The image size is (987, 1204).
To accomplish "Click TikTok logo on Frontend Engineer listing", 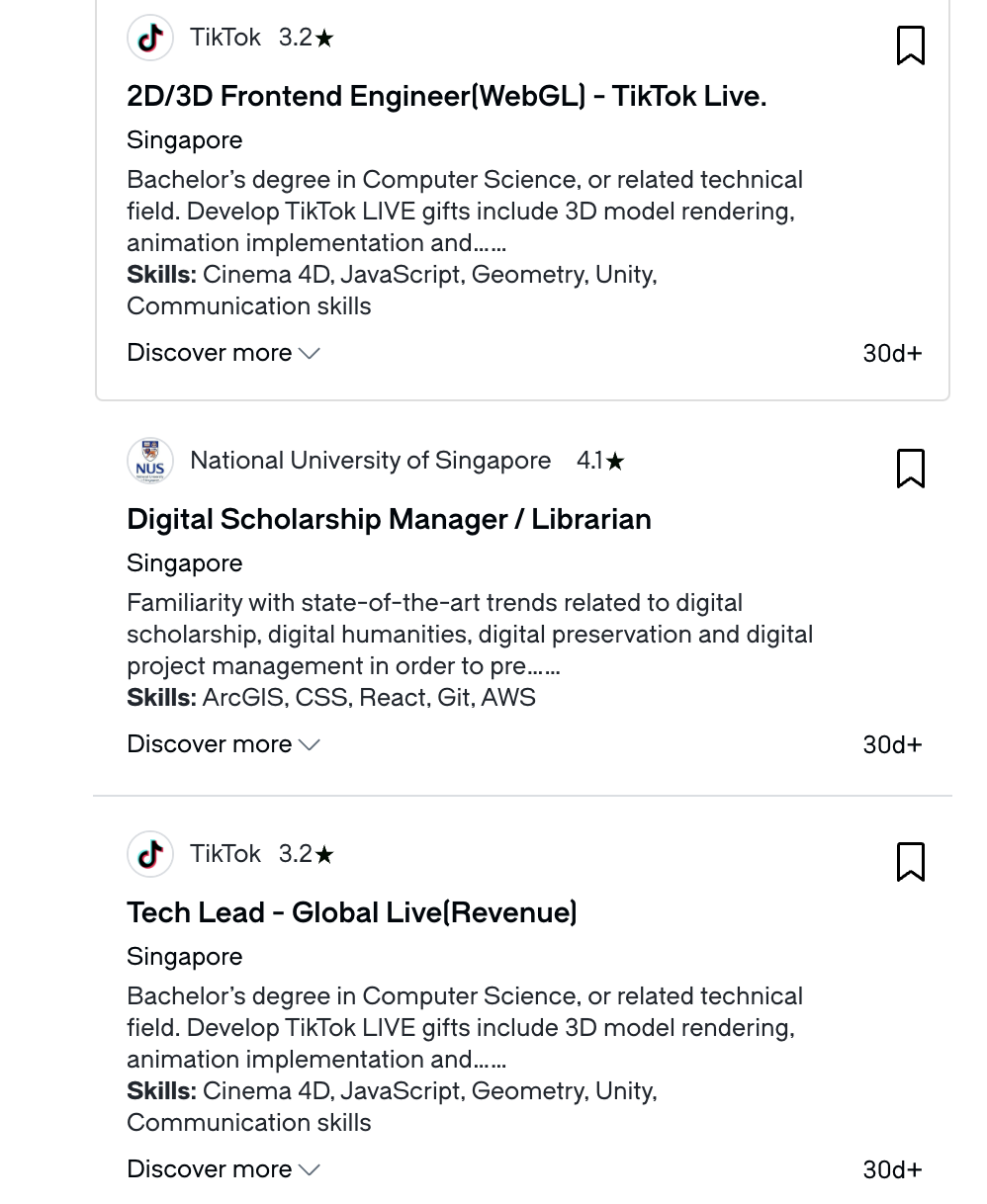I will (x=150, y=38).
